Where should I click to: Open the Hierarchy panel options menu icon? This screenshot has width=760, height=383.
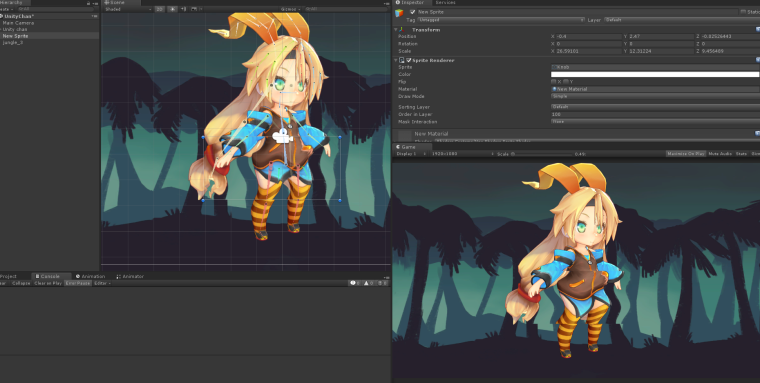coord(95,3)
